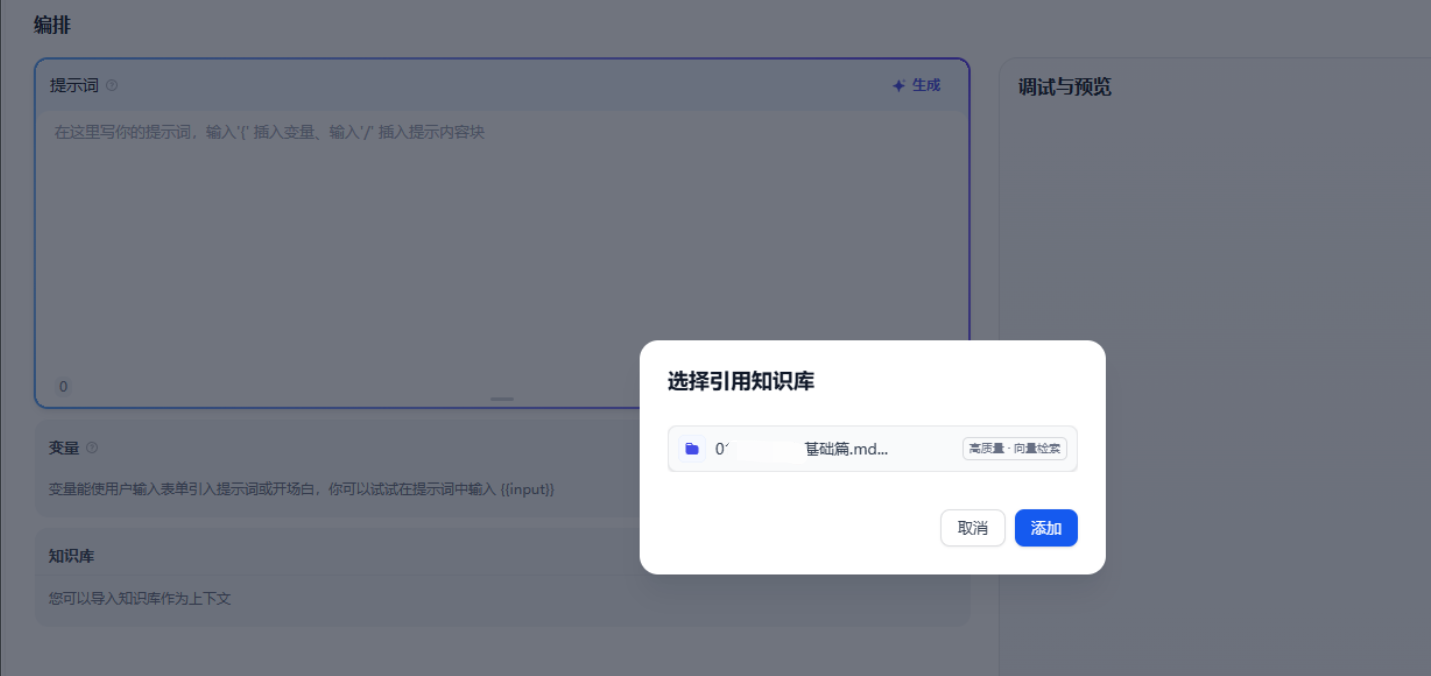Click the help icon next to 提示词
Screen dimensions: 1431x676
pos(112,86)
